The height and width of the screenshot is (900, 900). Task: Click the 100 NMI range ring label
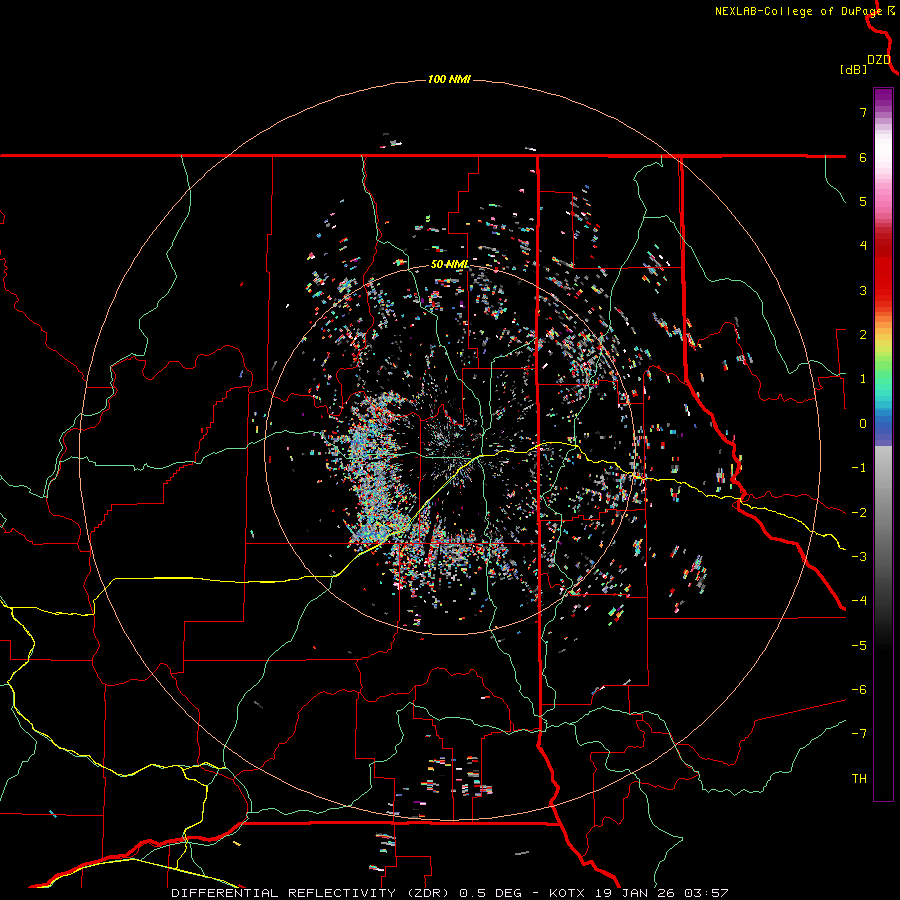[449, 79]
